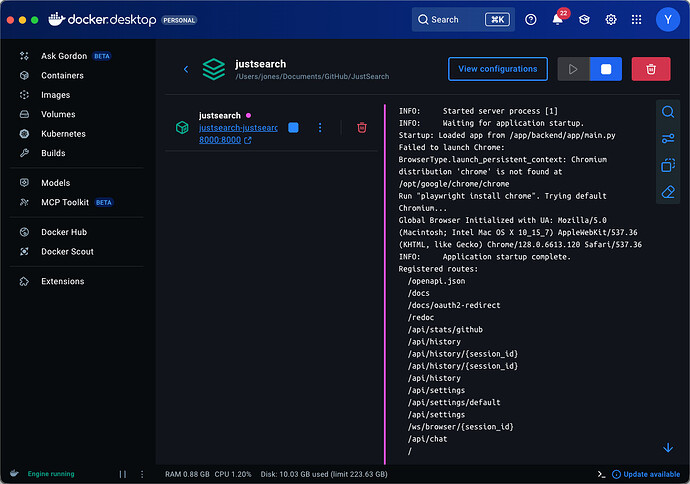Click the PERSONAL plan badge
This screenshot has width=690, height=484.
(179, 20)
